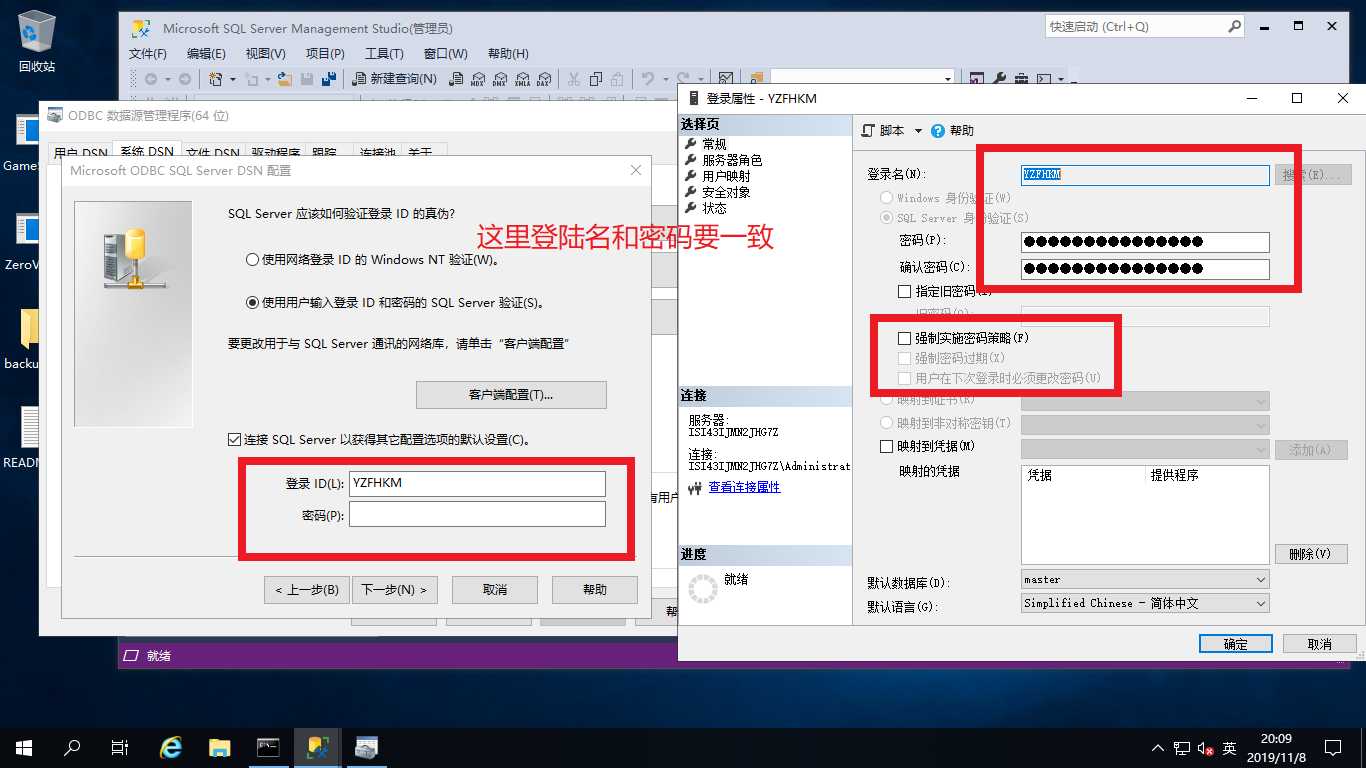Switch to the ODBC administrator taskbar icon
Screen dimensions: 1366x768
pos(367,747)
